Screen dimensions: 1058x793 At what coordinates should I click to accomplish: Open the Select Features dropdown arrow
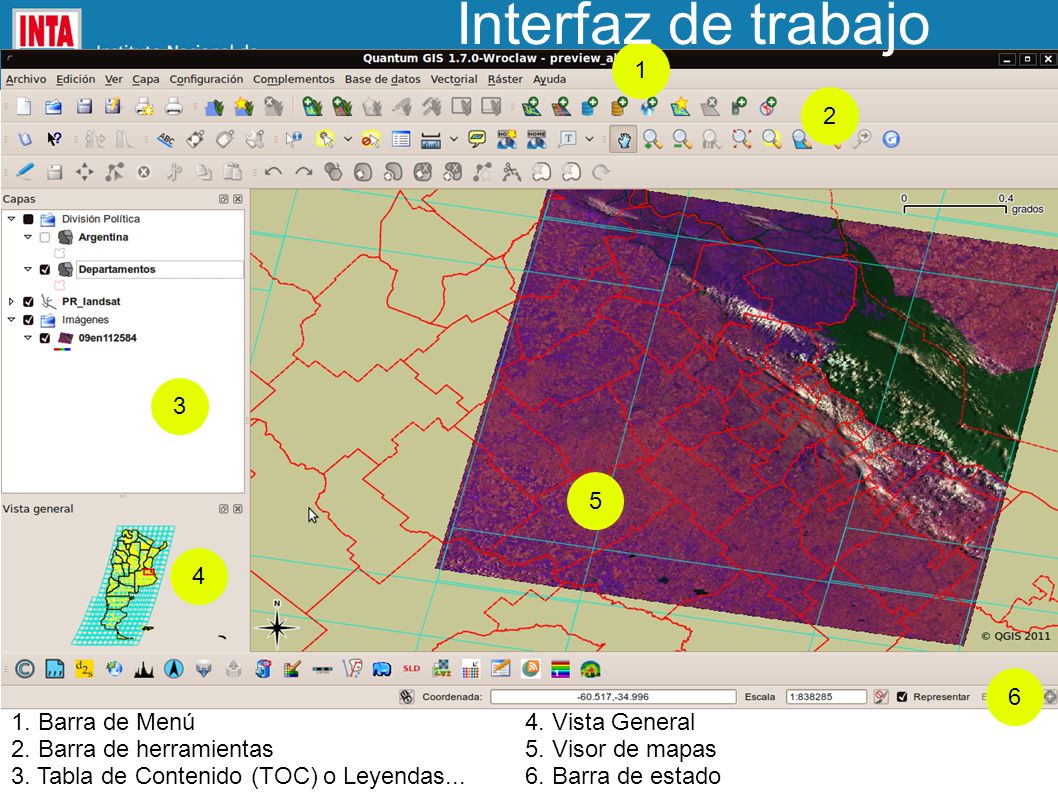[x=347, y=139]
